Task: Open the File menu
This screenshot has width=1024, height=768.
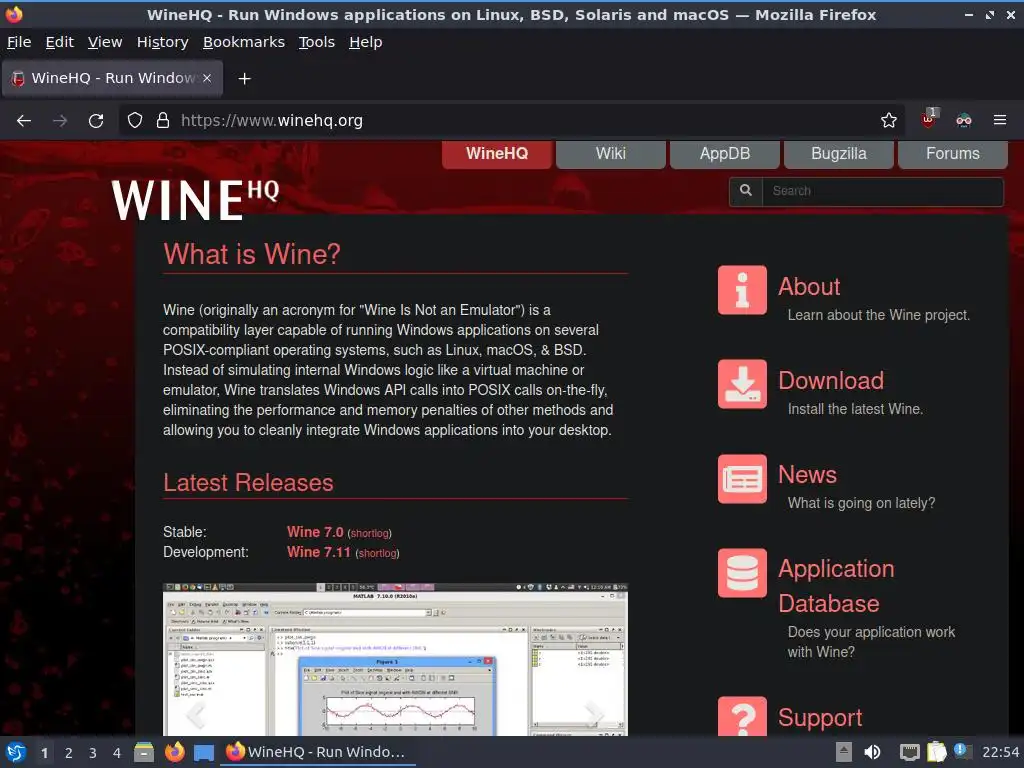Action: tap(19, 42)
